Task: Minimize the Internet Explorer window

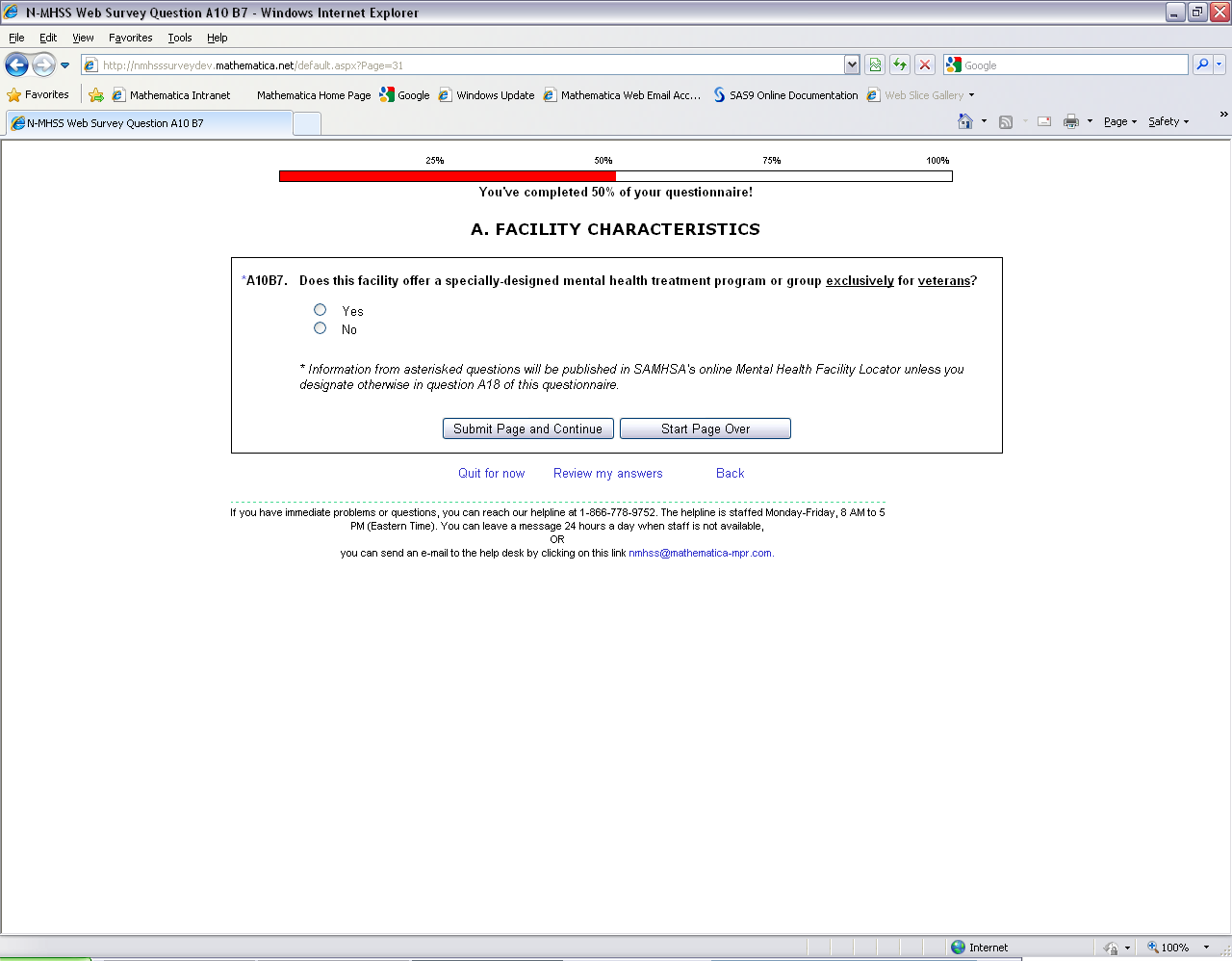Action: coord(1175,12)
